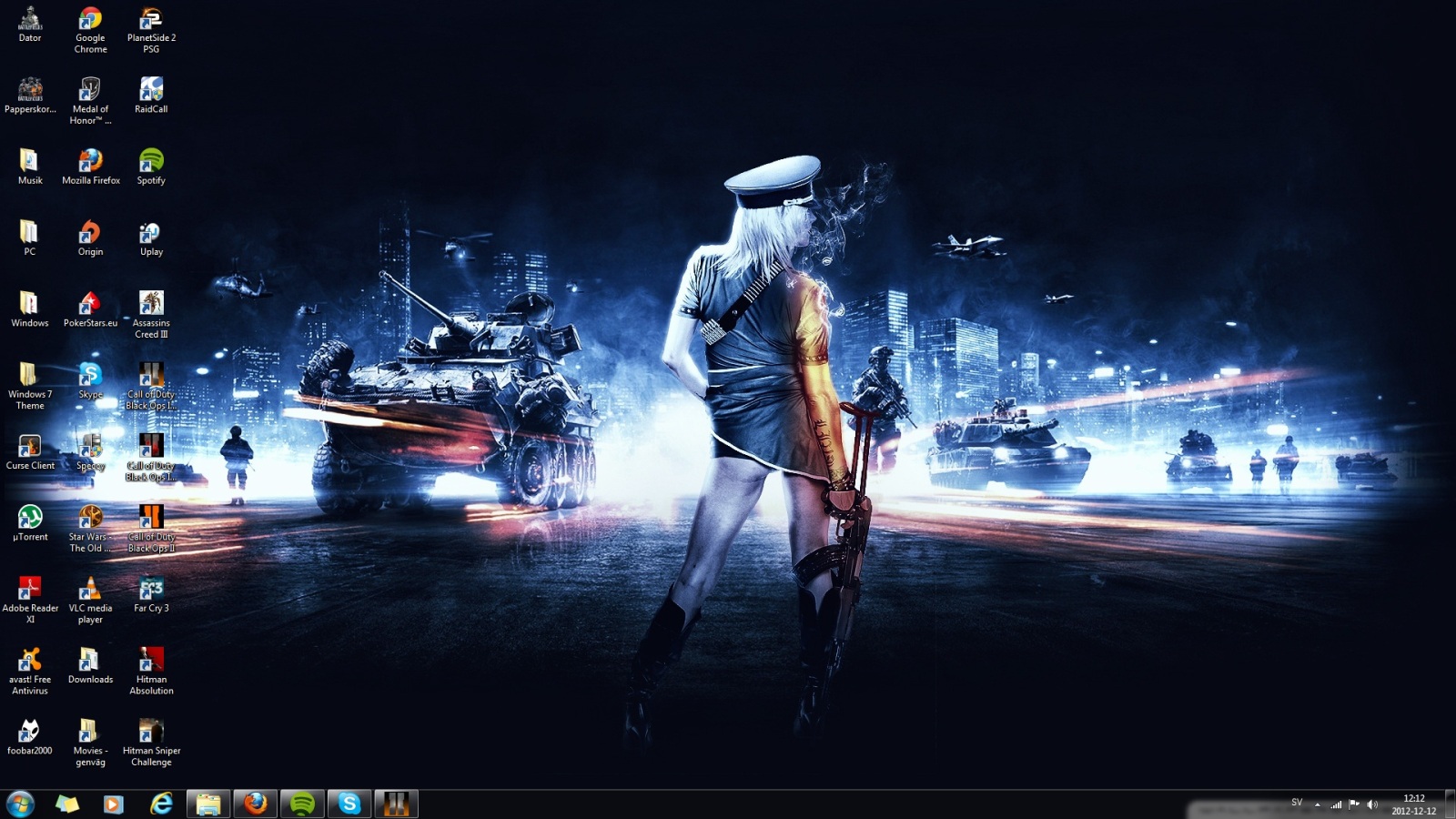Click the Show desktop button

pos(1451,804)
